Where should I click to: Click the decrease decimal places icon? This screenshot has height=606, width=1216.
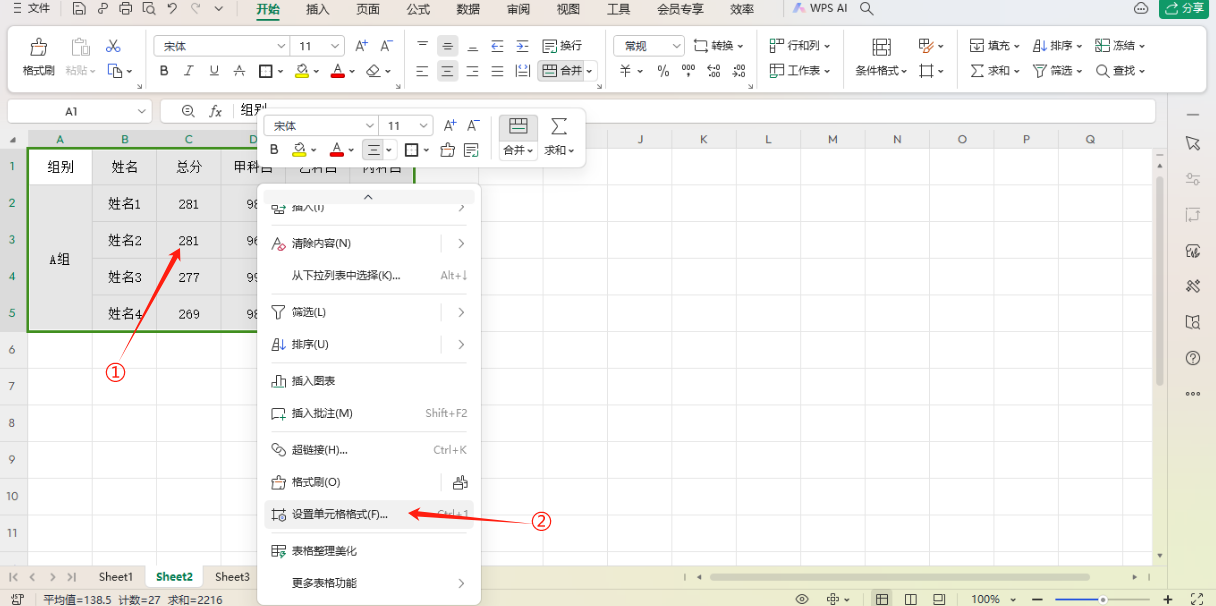tap(737, 71)
